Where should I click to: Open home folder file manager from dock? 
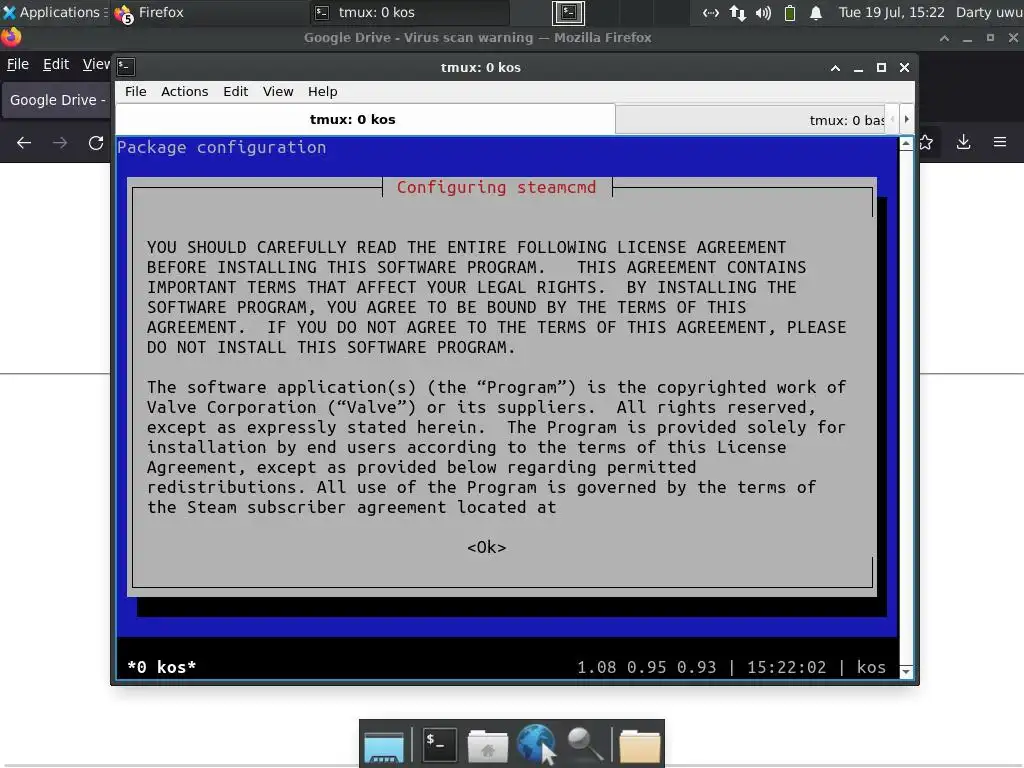point(487,745)
